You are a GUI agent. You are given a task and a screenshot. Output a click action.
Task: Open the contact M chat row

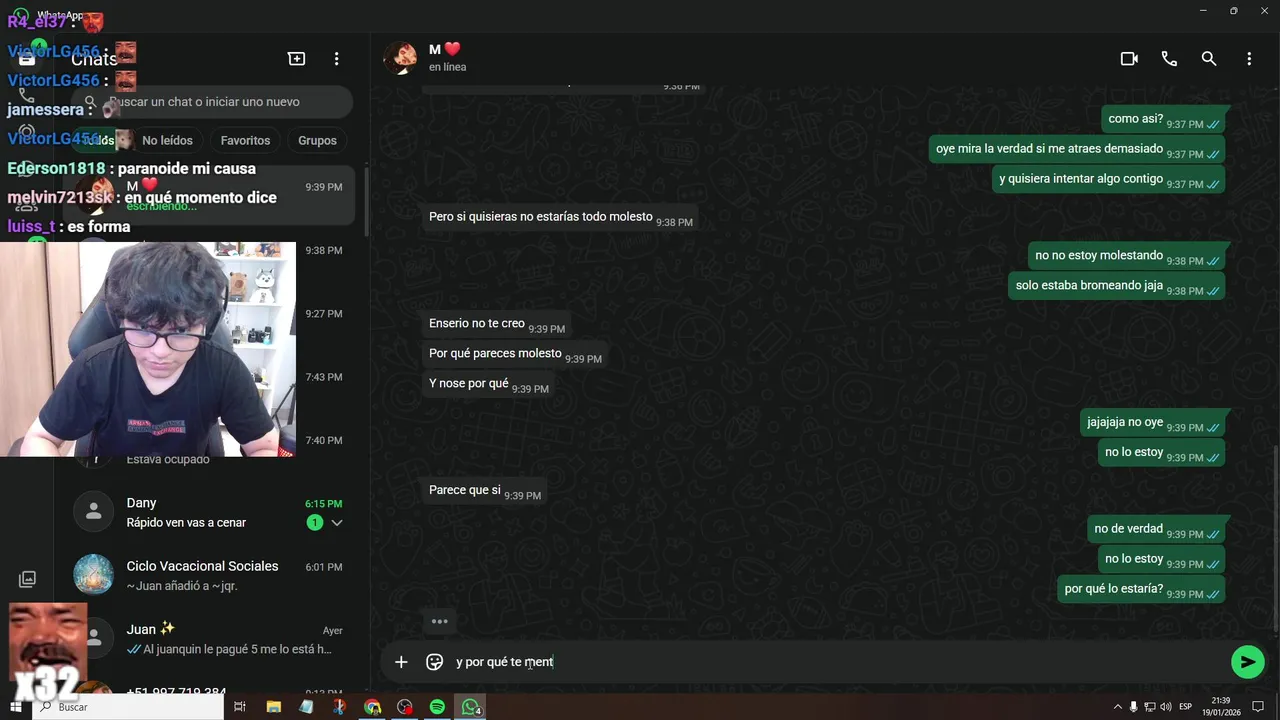209,195
